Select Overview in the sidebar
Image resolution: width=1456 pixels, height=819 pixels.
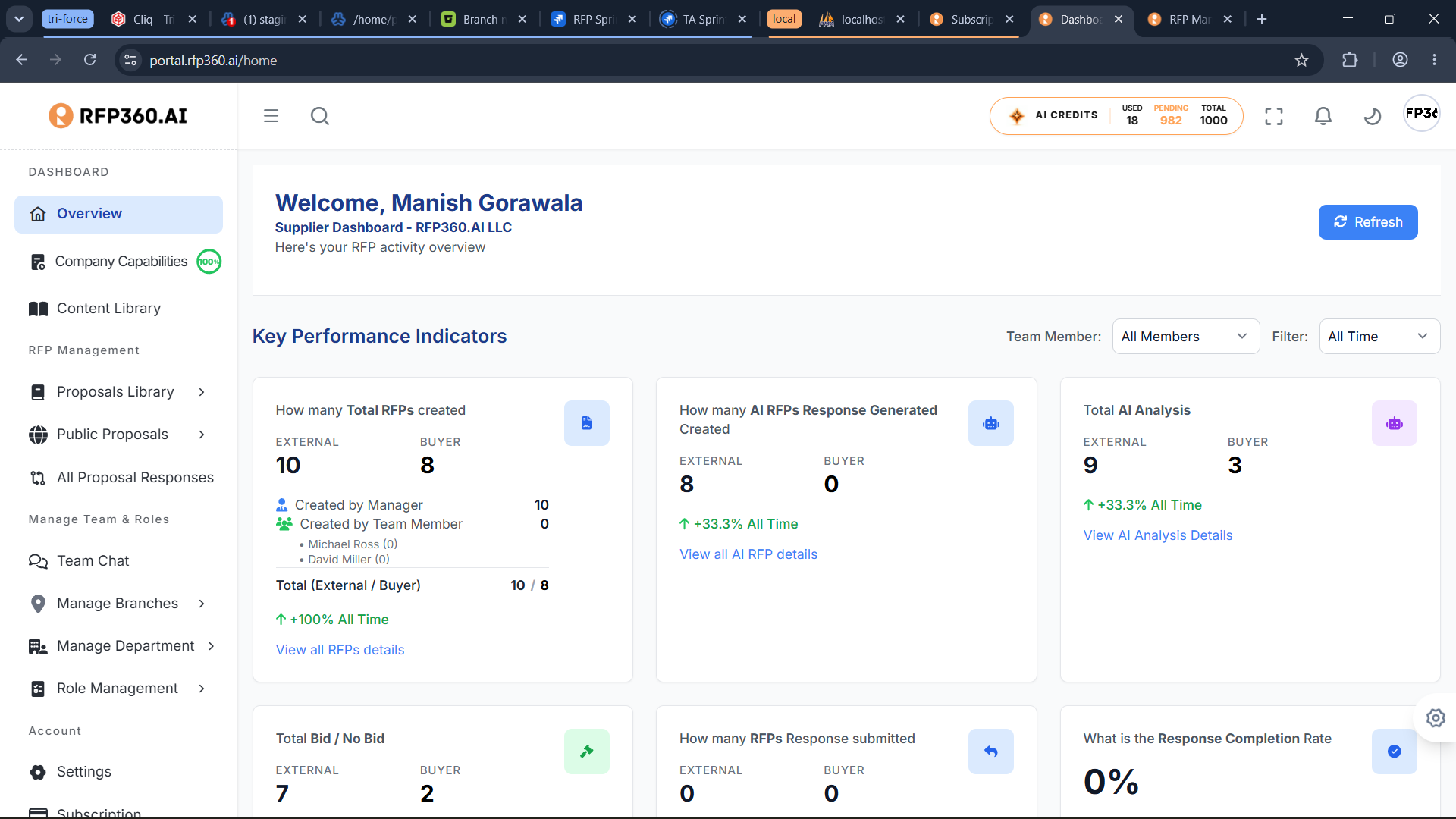[x=118, y=214]
